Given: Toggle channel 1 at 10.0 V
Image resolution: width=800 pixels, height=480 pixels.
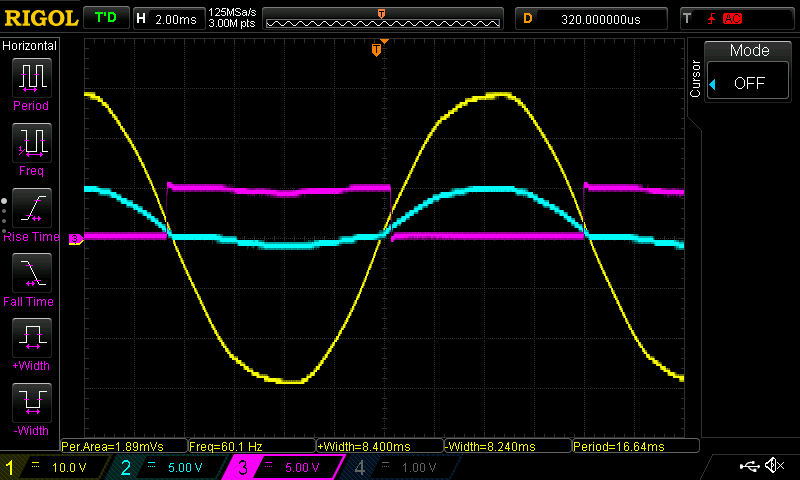Looking at the screenshot, I should coord(55,467).
